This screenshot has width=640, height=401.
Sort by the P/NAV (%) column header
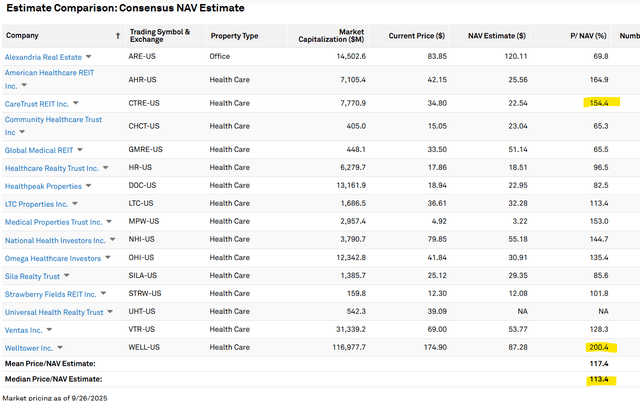point(588,36)
